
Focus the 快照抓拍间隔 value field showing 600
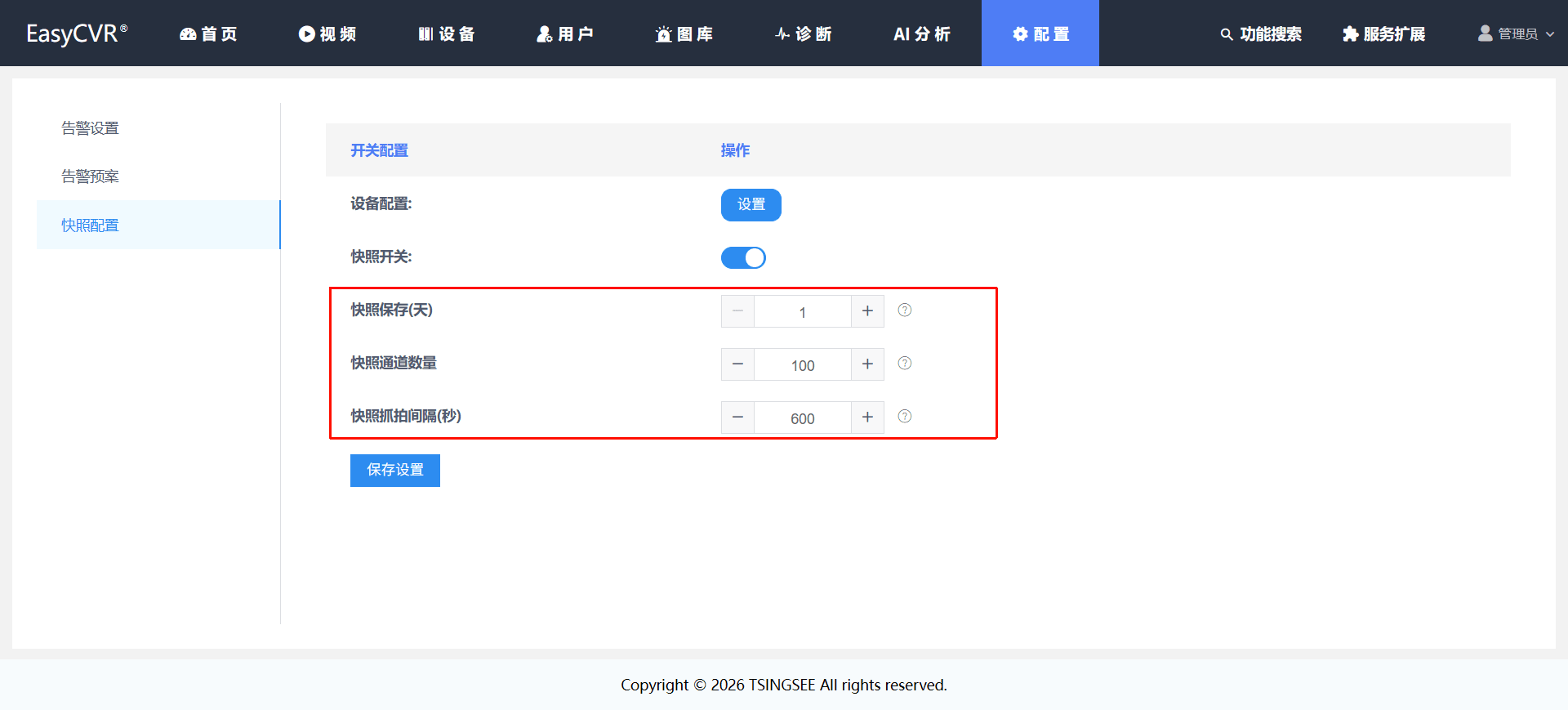click(x=803, y=418)
